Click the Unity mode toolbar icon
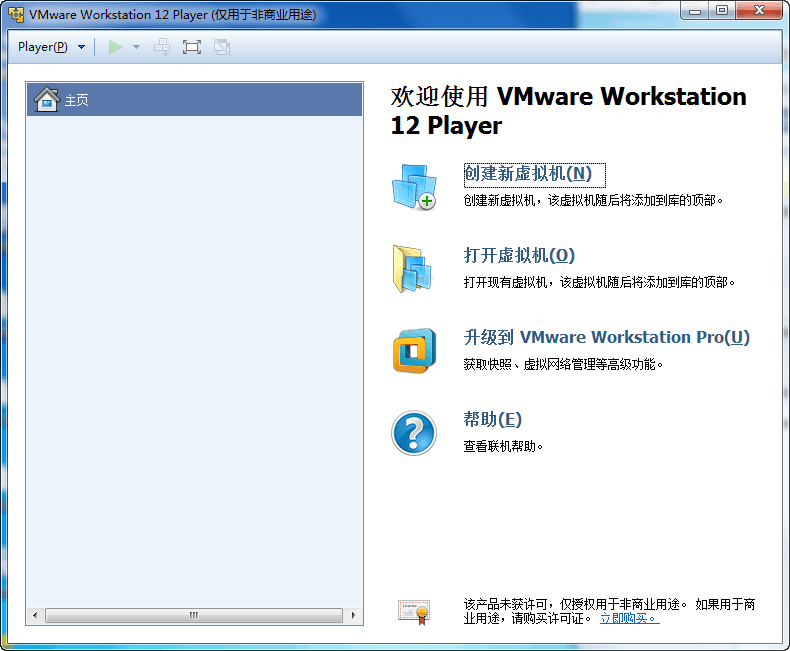The width and height of the screenshot is (790, 651). (x=222, y=47)
